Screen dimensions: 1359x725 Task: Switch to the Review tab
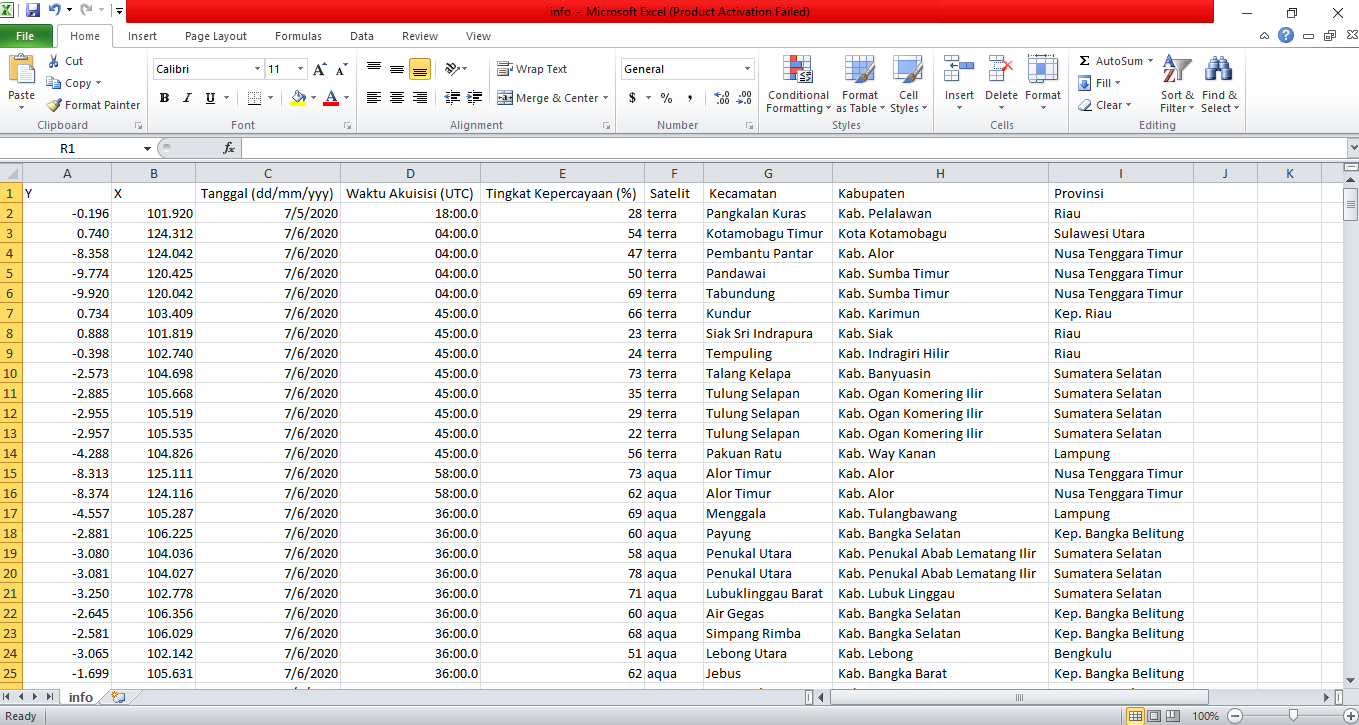pos(420,36)
